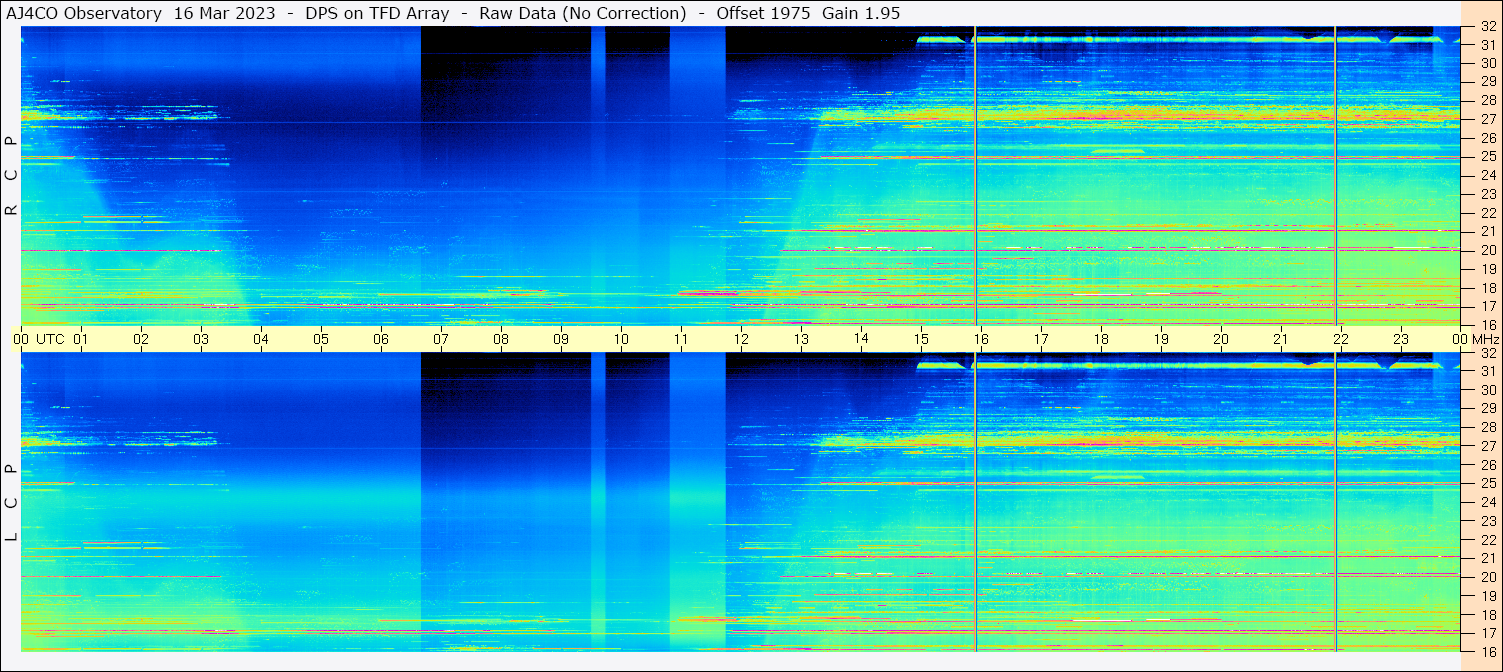This screenshot has height=672, width=1503.
Task: Select hour tick '07' on time axis
Action: coord(441,339)
